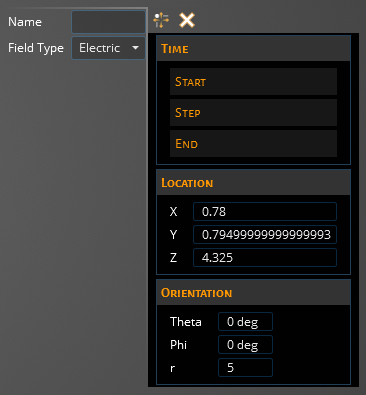Click the Y coordinate value field
This screenshot has height=395, width=366.
click(265, 235)
